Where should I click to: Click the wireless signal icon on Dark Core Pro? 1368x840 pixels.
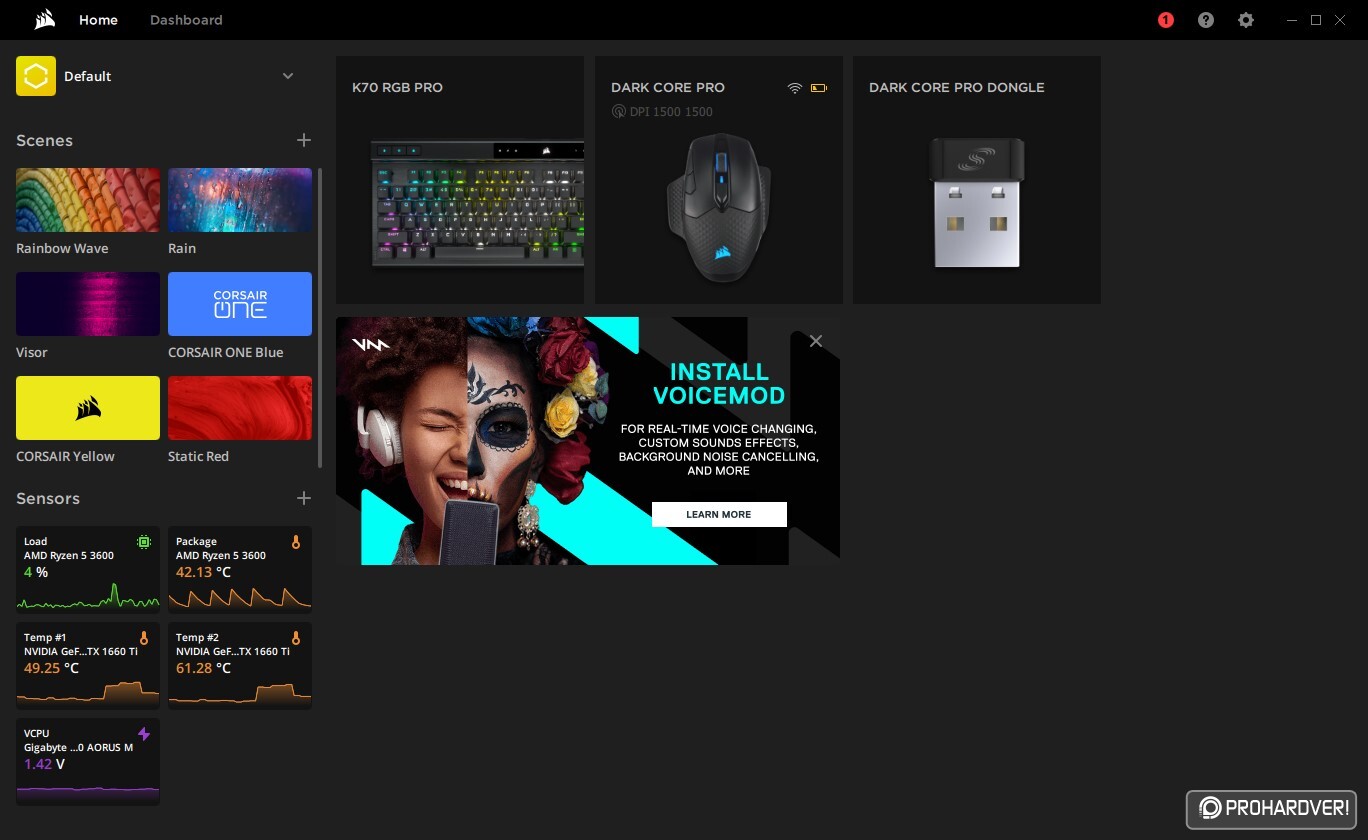795,88
